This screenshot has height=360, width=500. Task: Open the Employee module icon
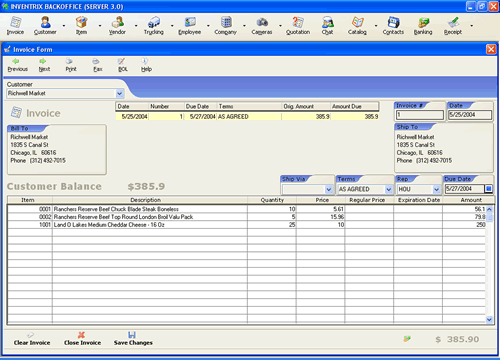click(x=190, y=26)
